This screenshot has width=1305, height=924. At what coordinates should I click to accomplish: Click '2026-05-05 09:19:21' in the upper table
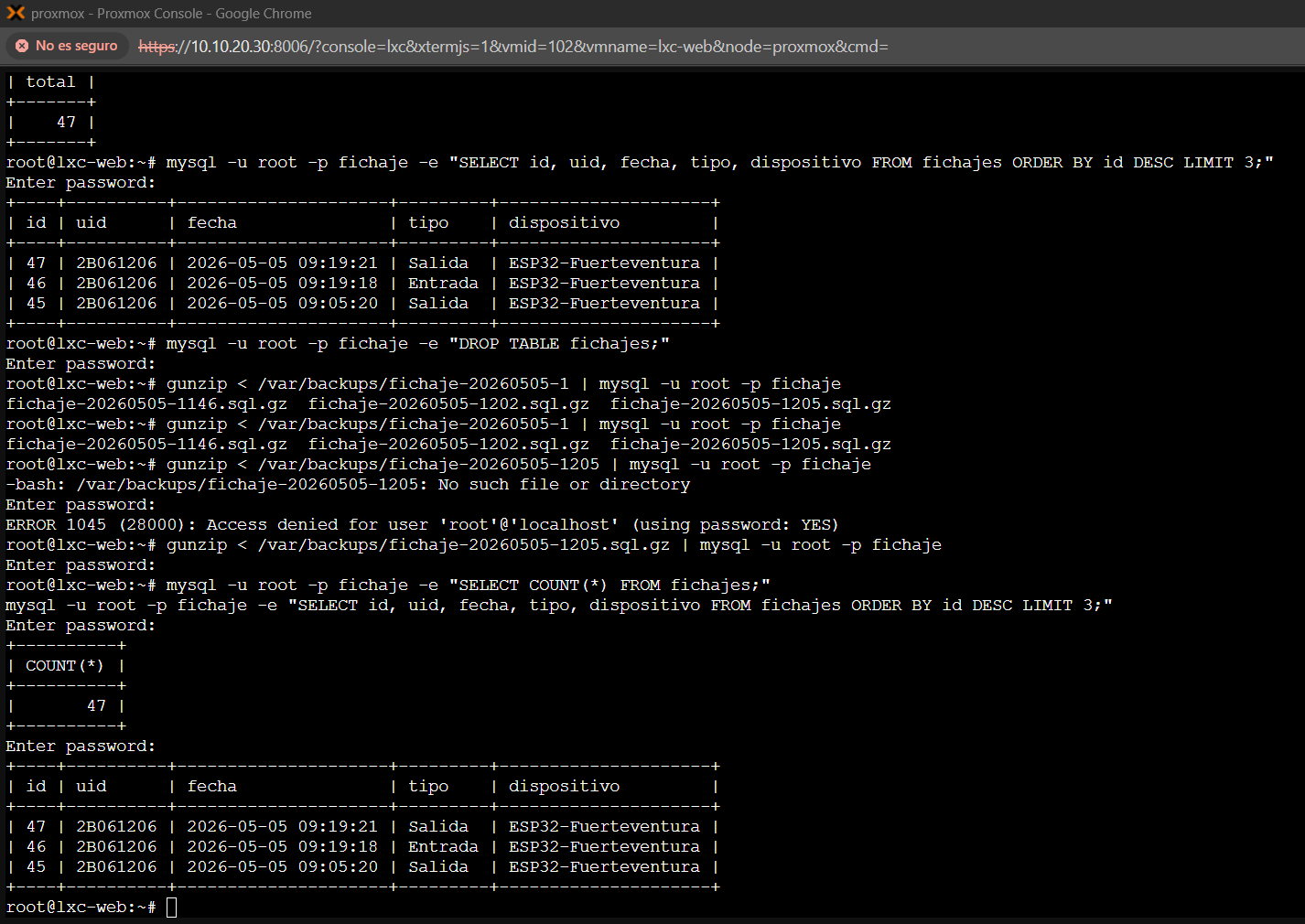(x=282, y=263)
